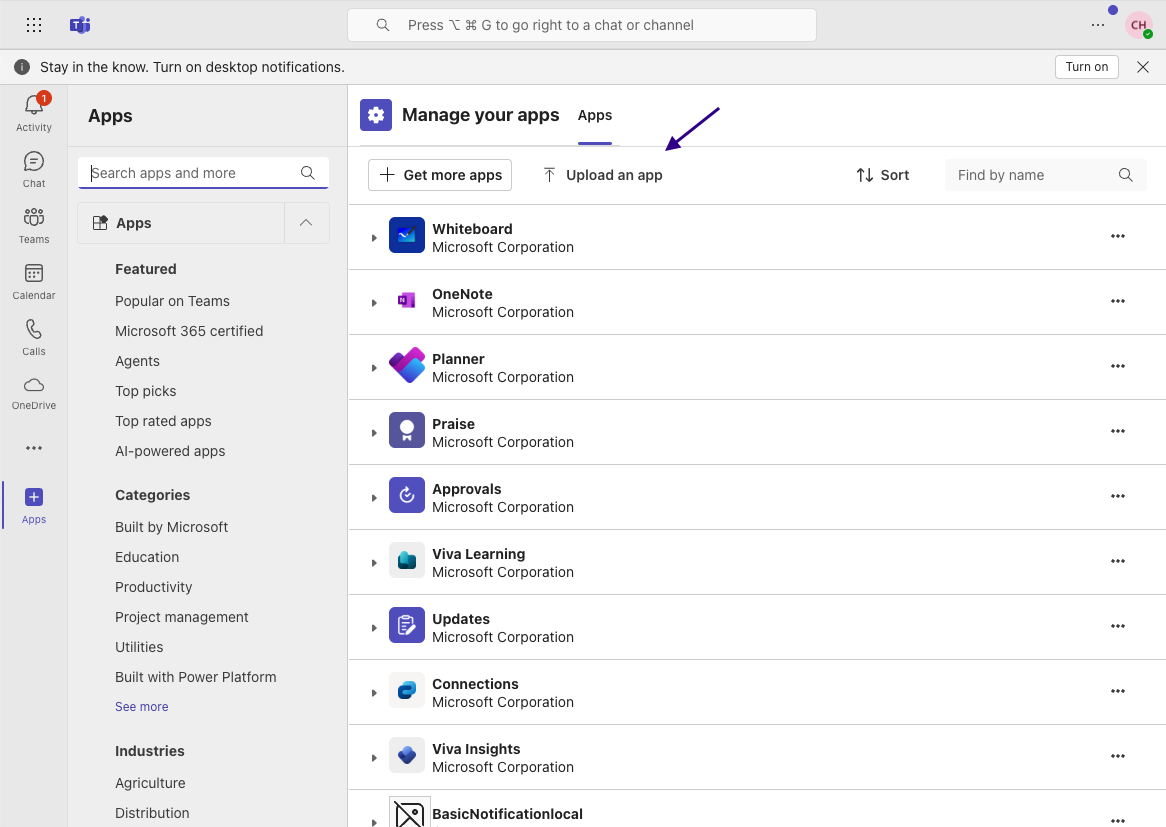Expand the Connections app row
This screenshot has width=1166, height=827.
pos(374,692)
